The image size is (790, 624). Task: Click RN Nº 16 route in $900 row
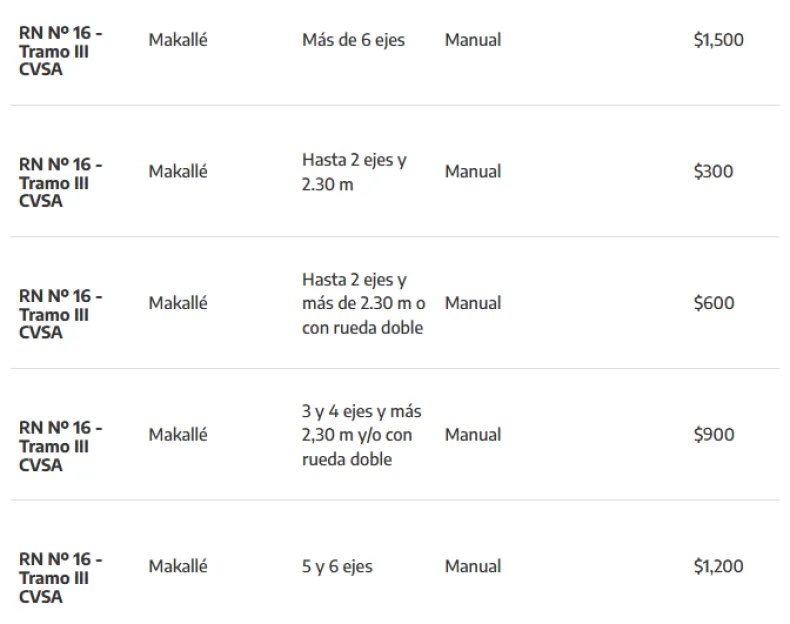pos(60,446)
